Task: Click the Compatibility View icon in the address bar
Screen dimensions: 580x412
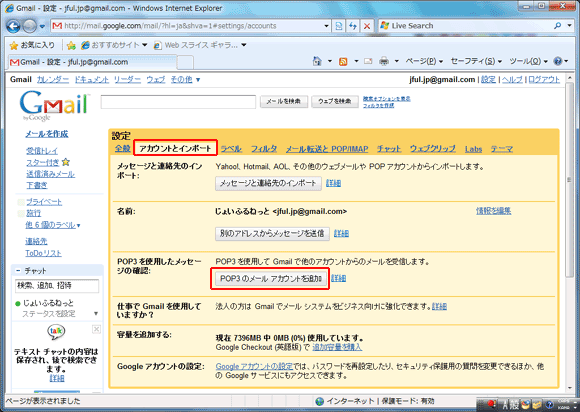Action: (338, 26)
